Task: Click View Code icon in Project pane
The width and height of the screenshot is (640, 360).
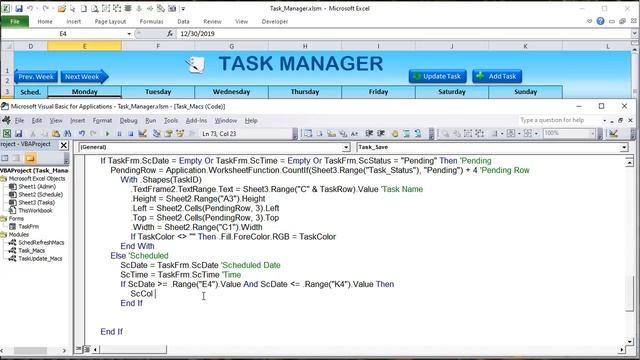Action: click(x=5, y=158)
